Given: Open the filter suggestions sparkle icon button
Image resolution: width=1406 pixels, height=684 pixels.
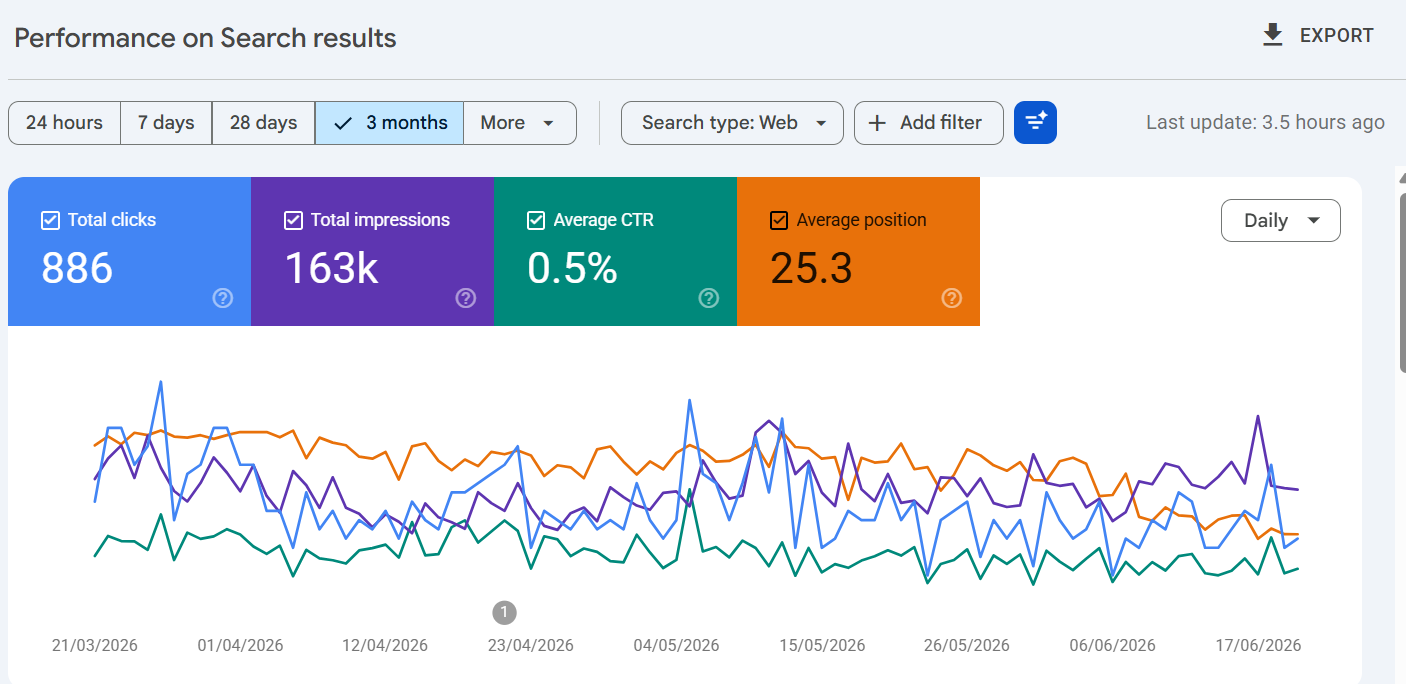Looking at the screenshot, I should click(x=1035, y=123).
